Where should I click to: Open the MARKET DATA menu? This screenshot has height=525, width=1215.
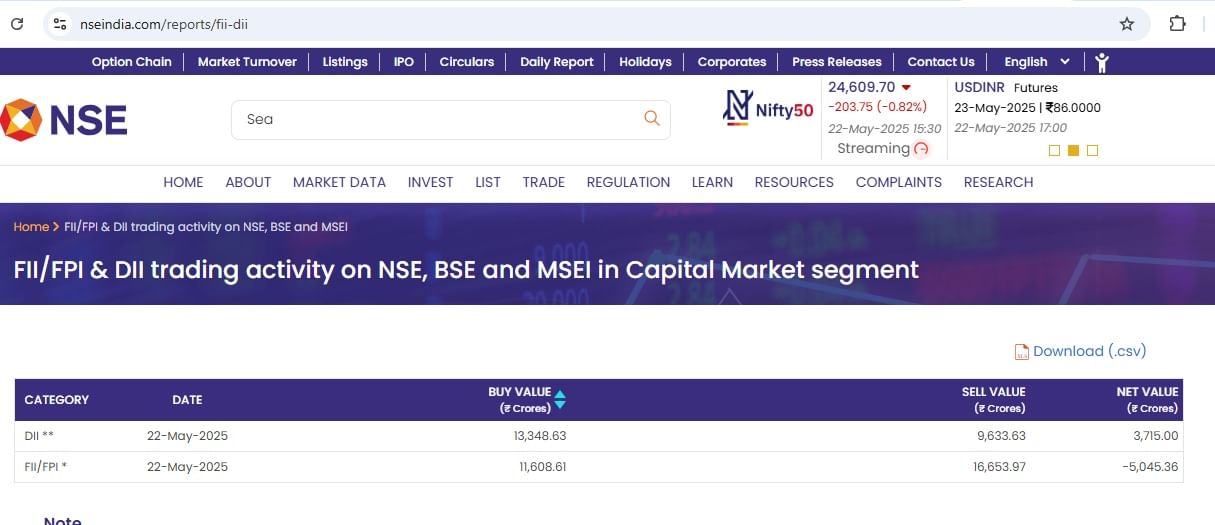339,182
